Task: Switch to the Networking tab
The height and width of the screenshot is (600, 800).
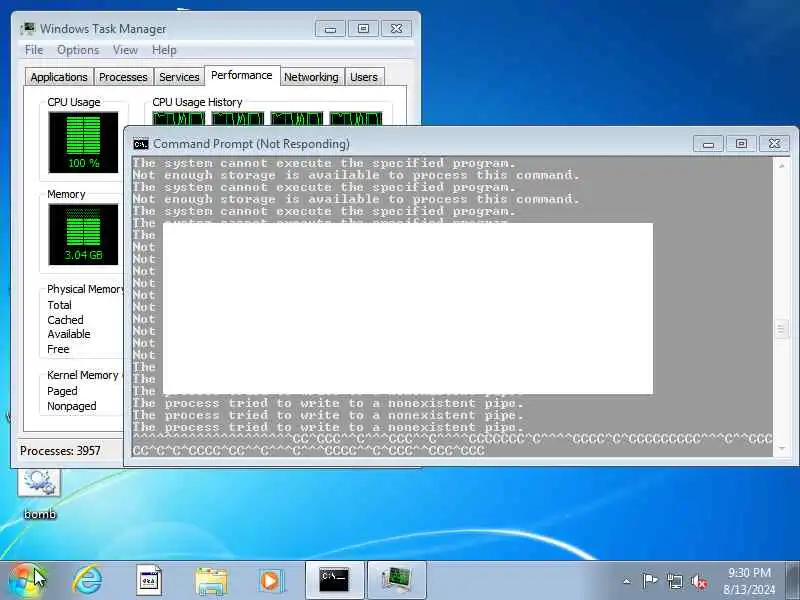Action: click(x=311, y=77)
